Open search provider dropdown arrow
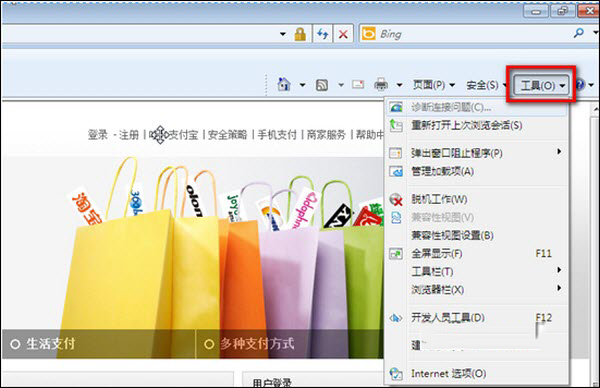Screen dimensions: 600x388 [x=595, y=33]
